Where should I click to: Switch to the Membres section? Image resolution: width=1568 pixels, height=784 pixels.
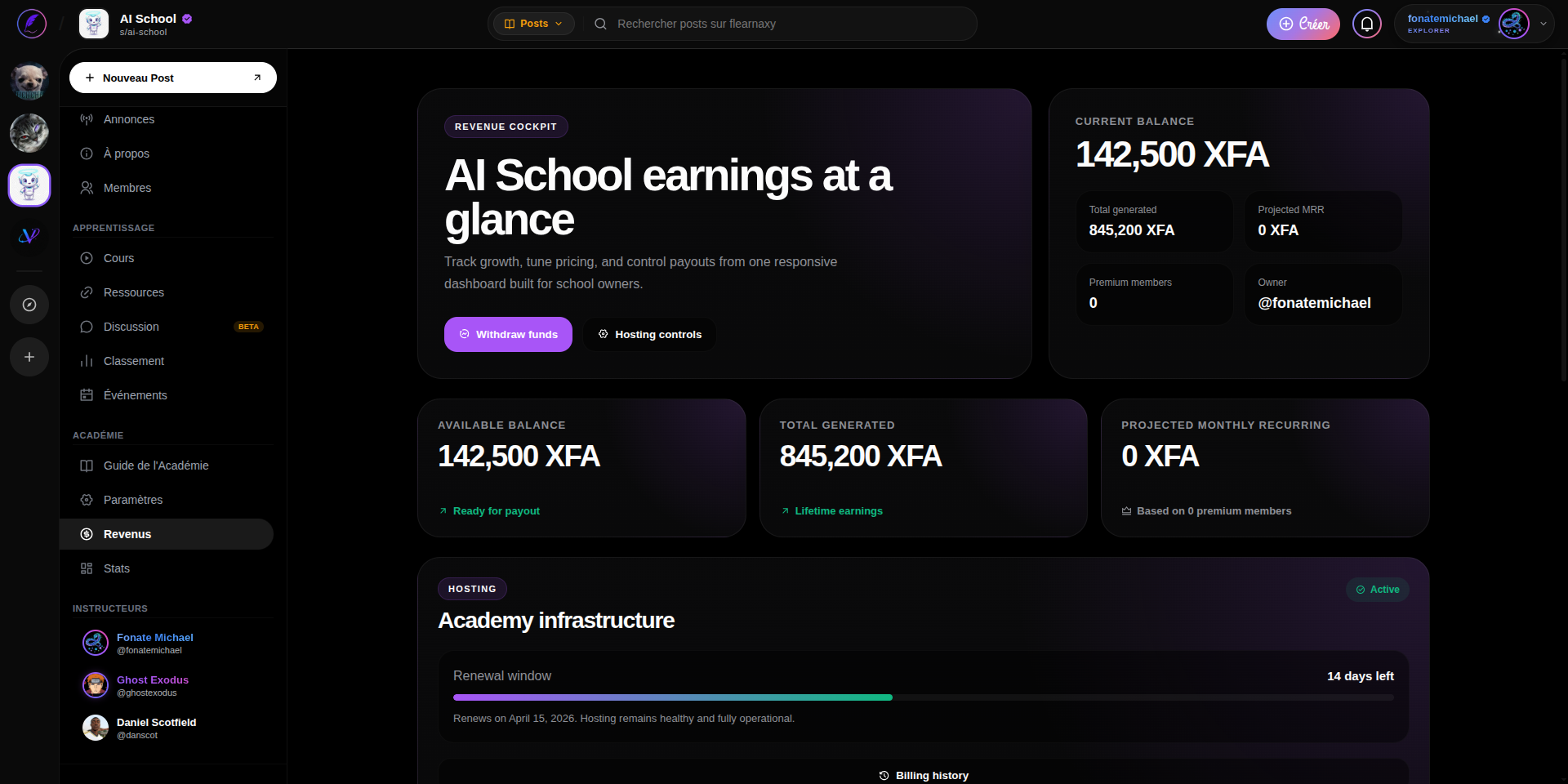pyautogui.click(x=127, y=188)
